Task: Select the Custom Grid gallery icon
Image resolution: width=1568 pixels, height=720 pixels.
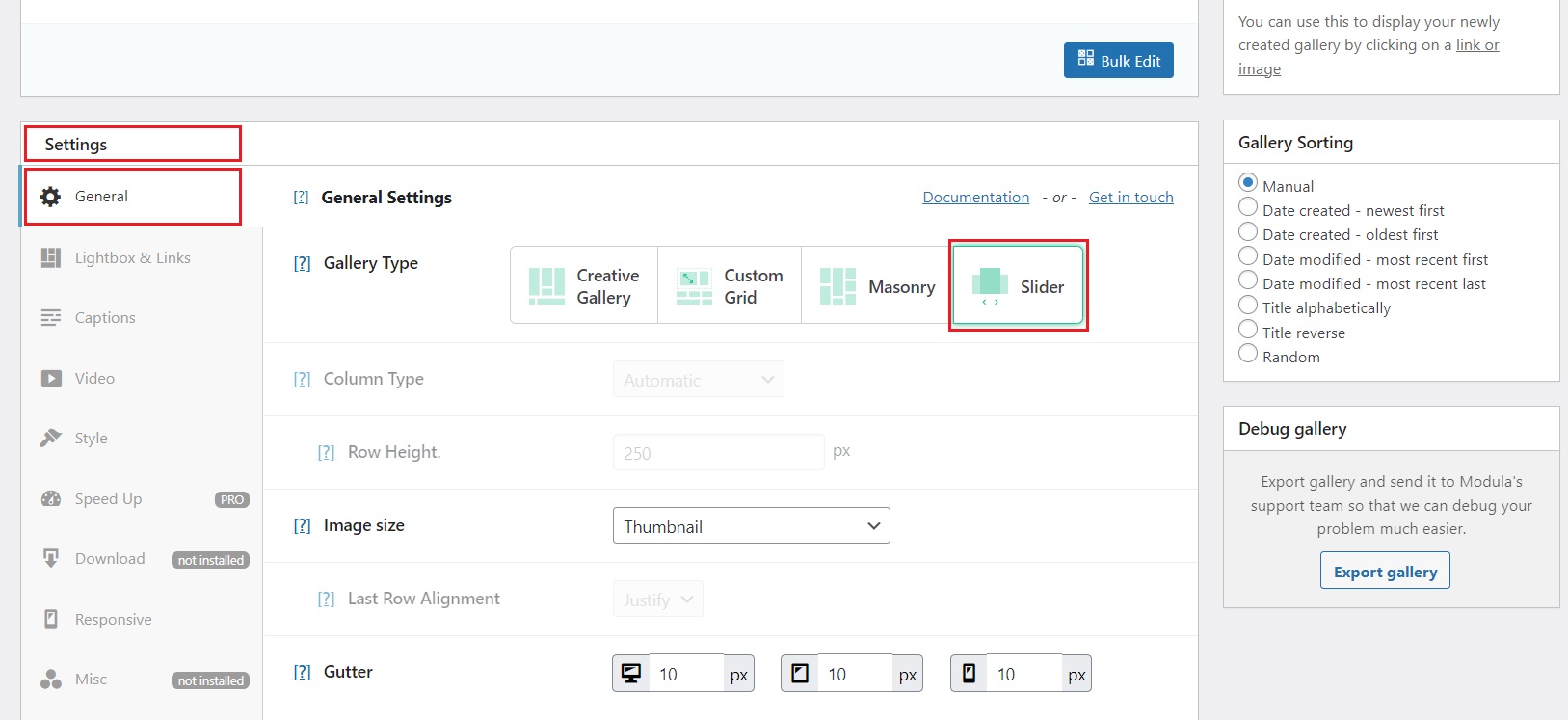Action: pyautogui.click(x=694, y=286)
